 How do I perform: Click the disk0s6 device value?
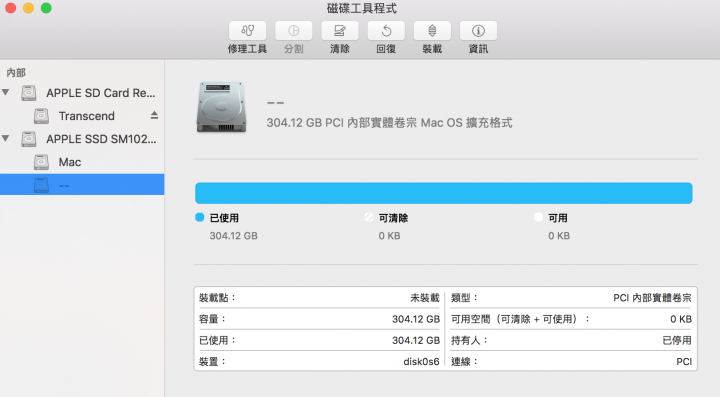pos(422,362)
